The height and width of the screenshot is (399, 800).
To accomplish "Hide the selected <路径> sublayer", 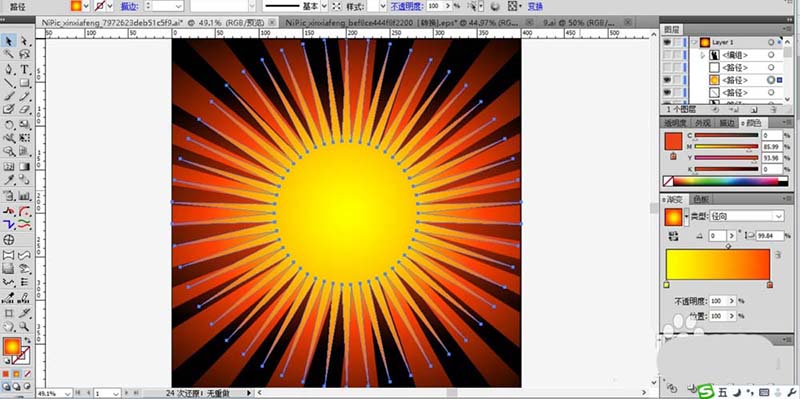I will 667,80.
